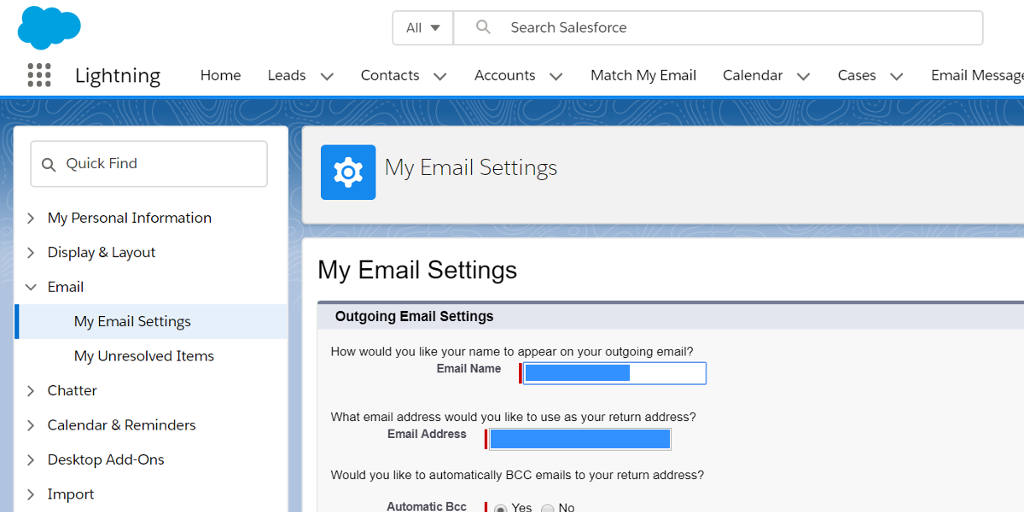
Task: Click the Search Salesforce field
Action: pyautogui.click(x=718, y=27)
